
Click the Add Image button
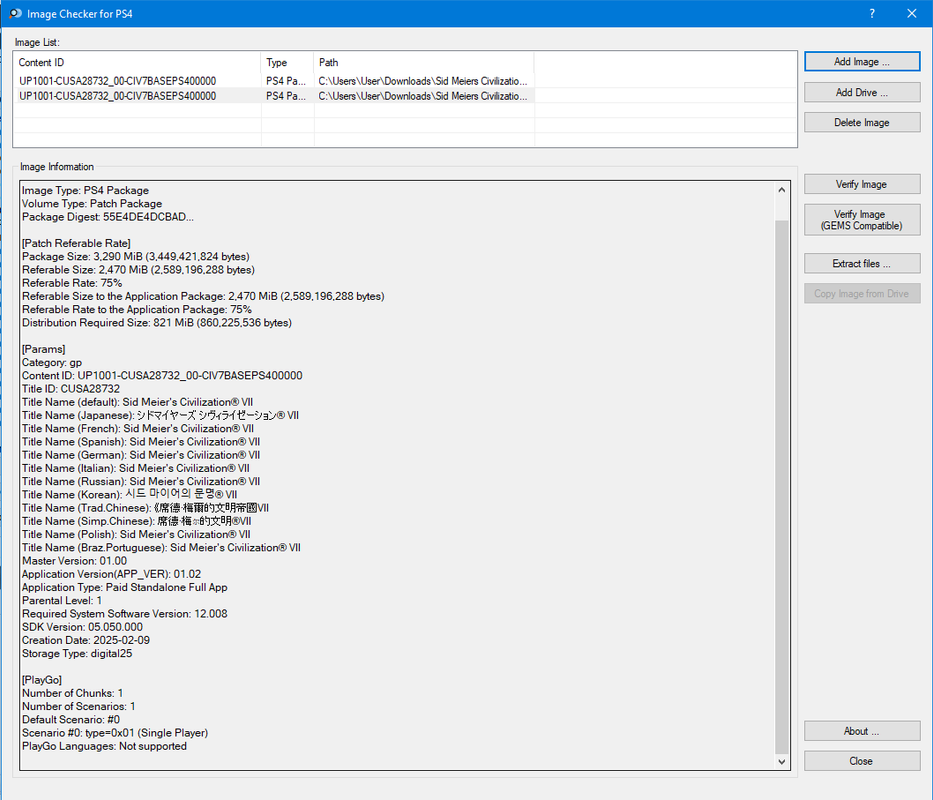point(862,62)
